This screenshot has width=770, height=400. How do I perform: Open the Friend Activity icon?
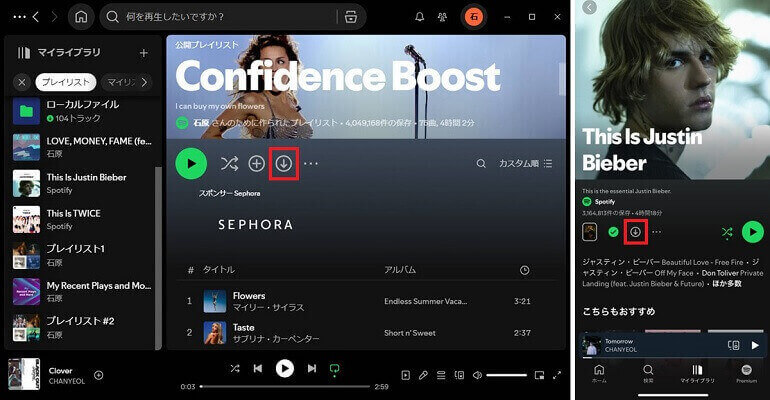point(442,17)
